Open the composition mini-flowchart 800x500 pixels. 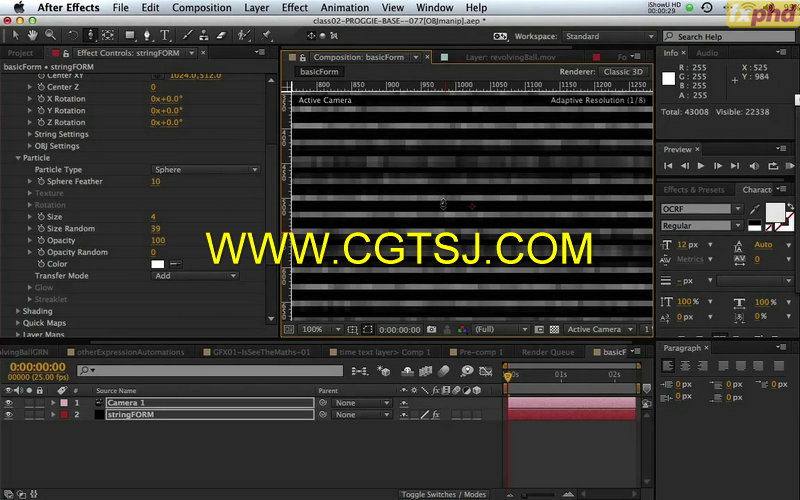[359, 371]
